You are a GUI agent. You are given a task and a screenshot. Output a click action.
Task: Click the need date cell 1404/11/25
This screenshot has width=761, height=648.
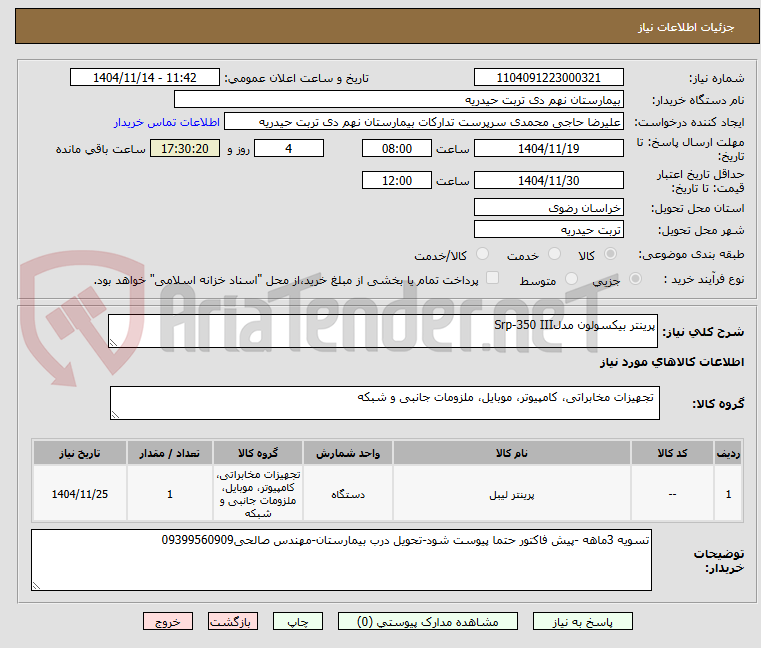pyautogui.click(x=80, y=494)
